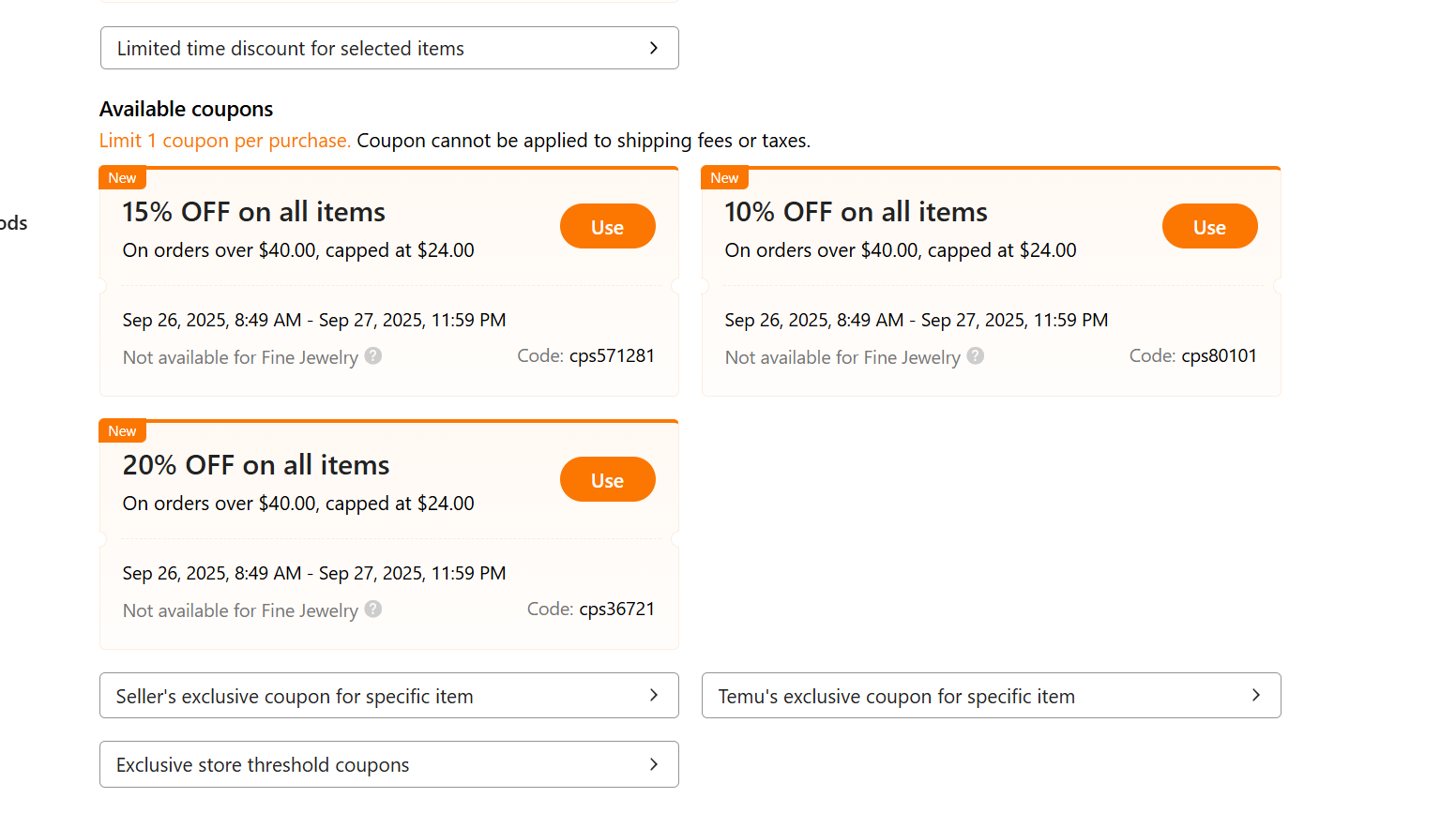Use the 15% OFF on all items coupon

coord(607,227)
